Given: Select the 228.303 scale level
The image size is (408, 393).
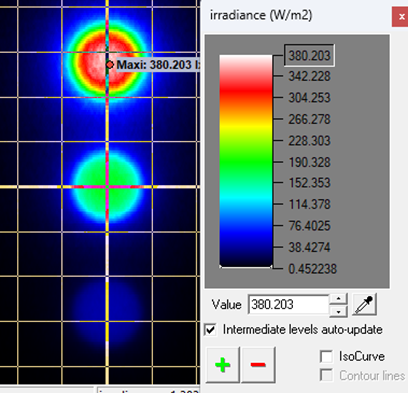Looking at the screenshot, I should click(x=309, y=140).
